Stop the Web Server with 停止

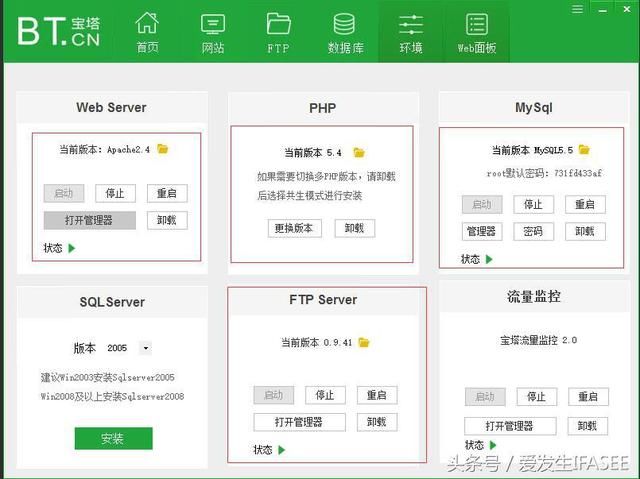(116, 193)
